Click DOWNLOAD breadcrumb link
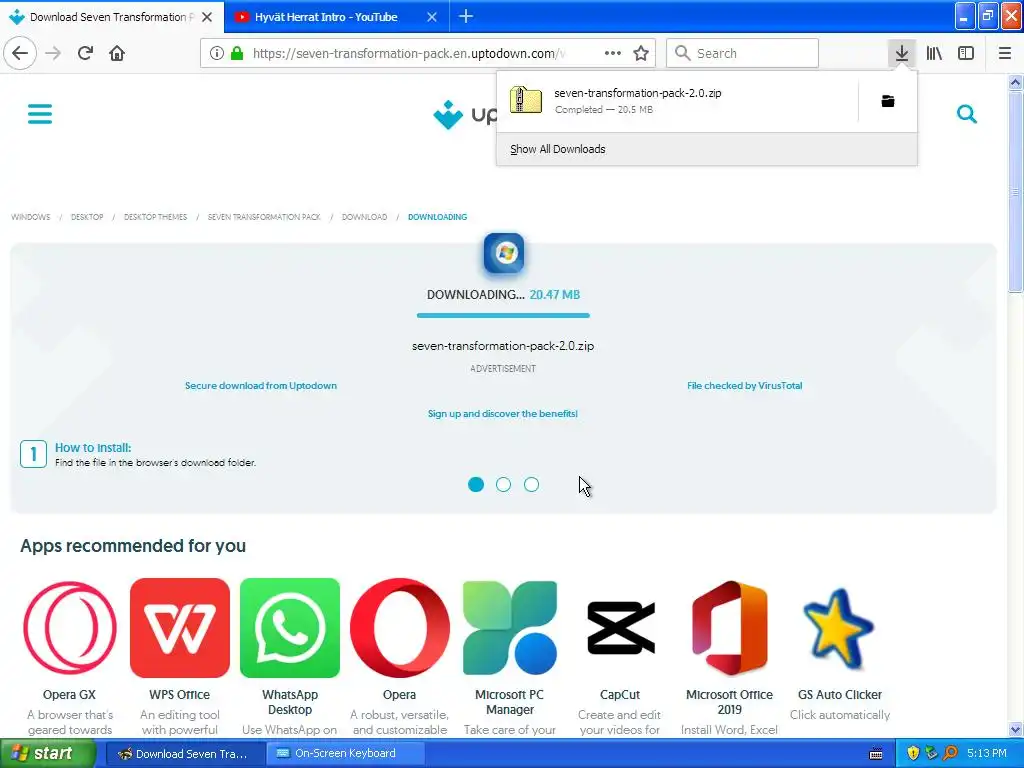Image resolution: width=1024 pixels, height=768 pixels. pos(364,217)
